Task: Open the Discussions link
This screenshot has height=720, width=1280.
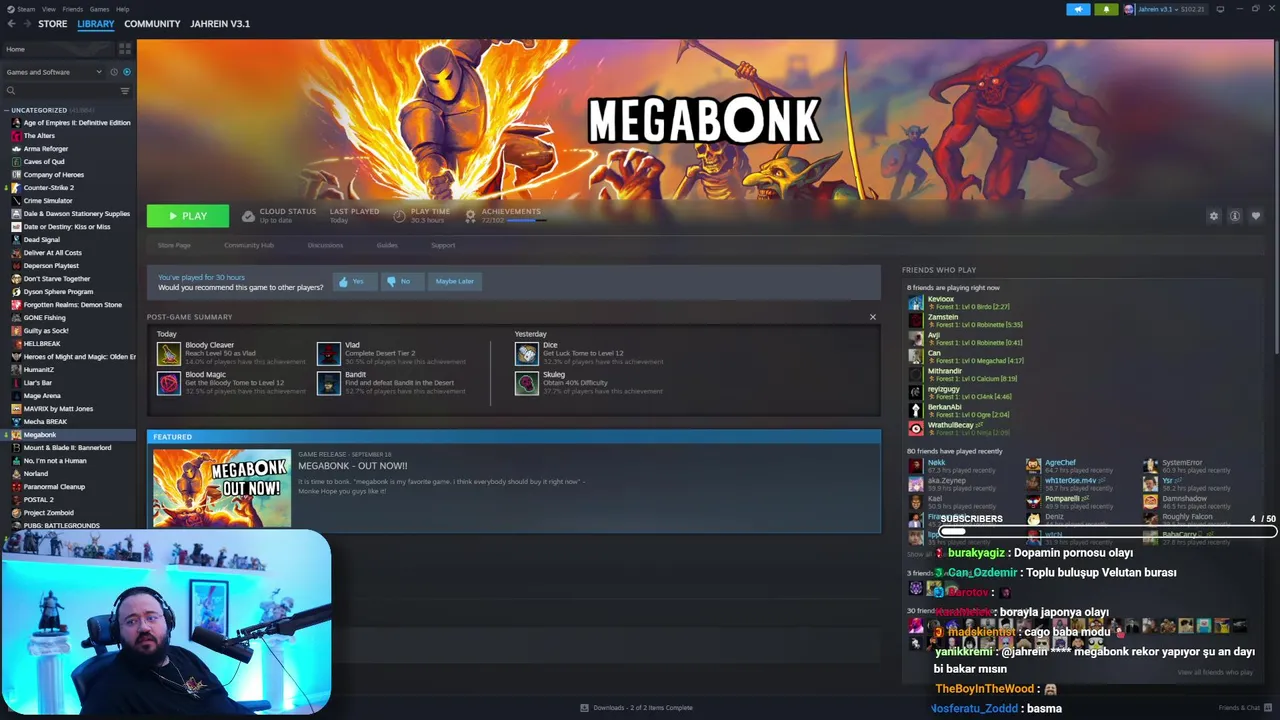Action: (x=325, y=245)
